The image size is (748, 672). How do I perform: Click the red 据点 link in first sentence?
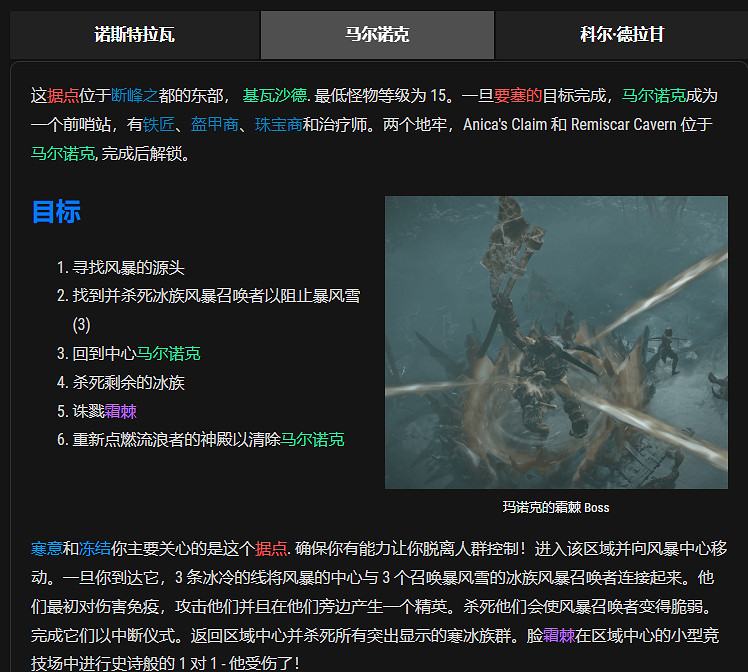pyautogui.click(x=63, y=96)
